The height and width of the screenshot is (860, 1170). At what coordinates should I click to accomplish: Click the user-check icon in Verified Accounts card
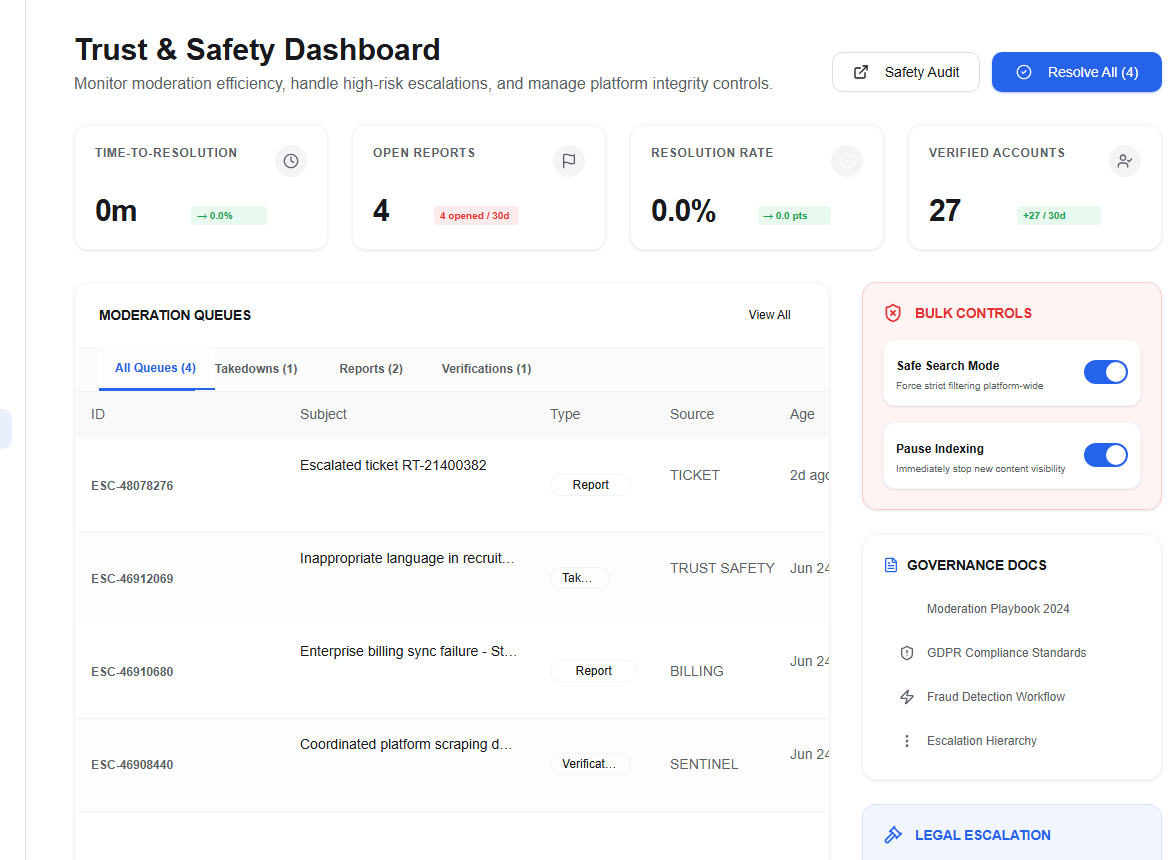(x=1124, y=161)
